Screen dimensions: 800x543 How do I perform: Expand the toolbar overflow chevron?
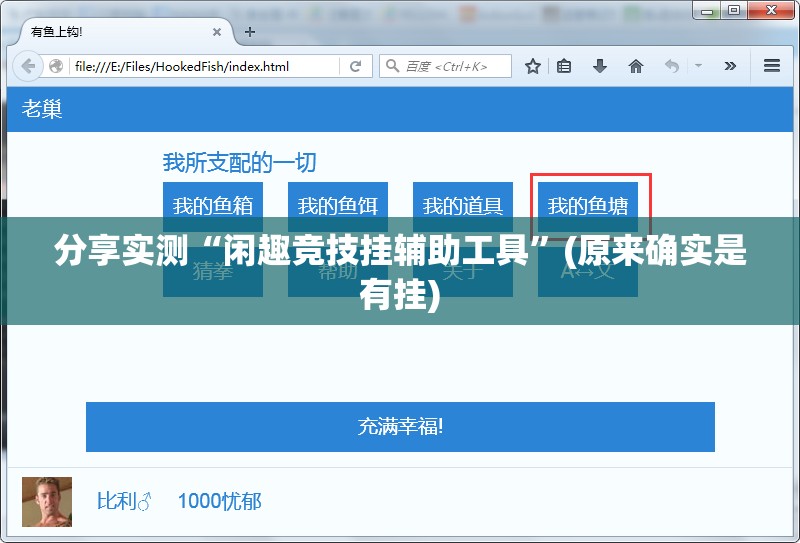pos(730,67)
